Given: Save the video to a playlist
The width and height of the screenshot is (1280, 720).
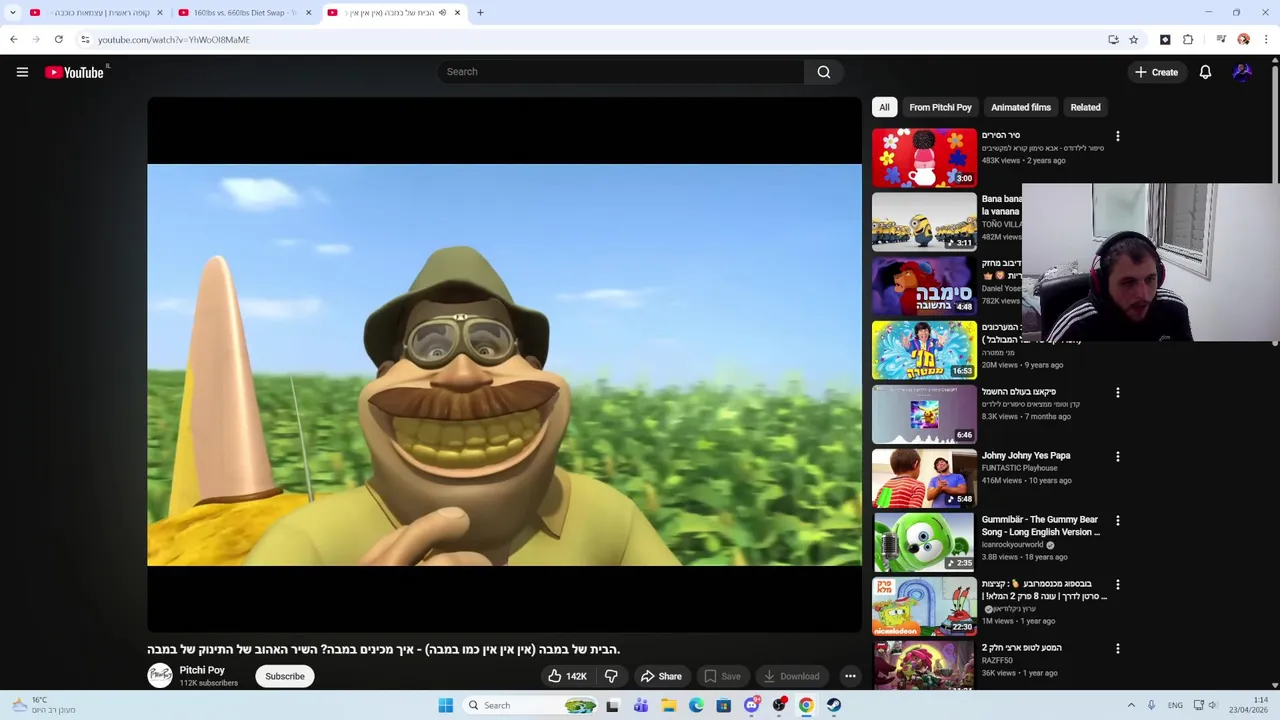Looking at the screenshot, I should [x=722, y=676].
